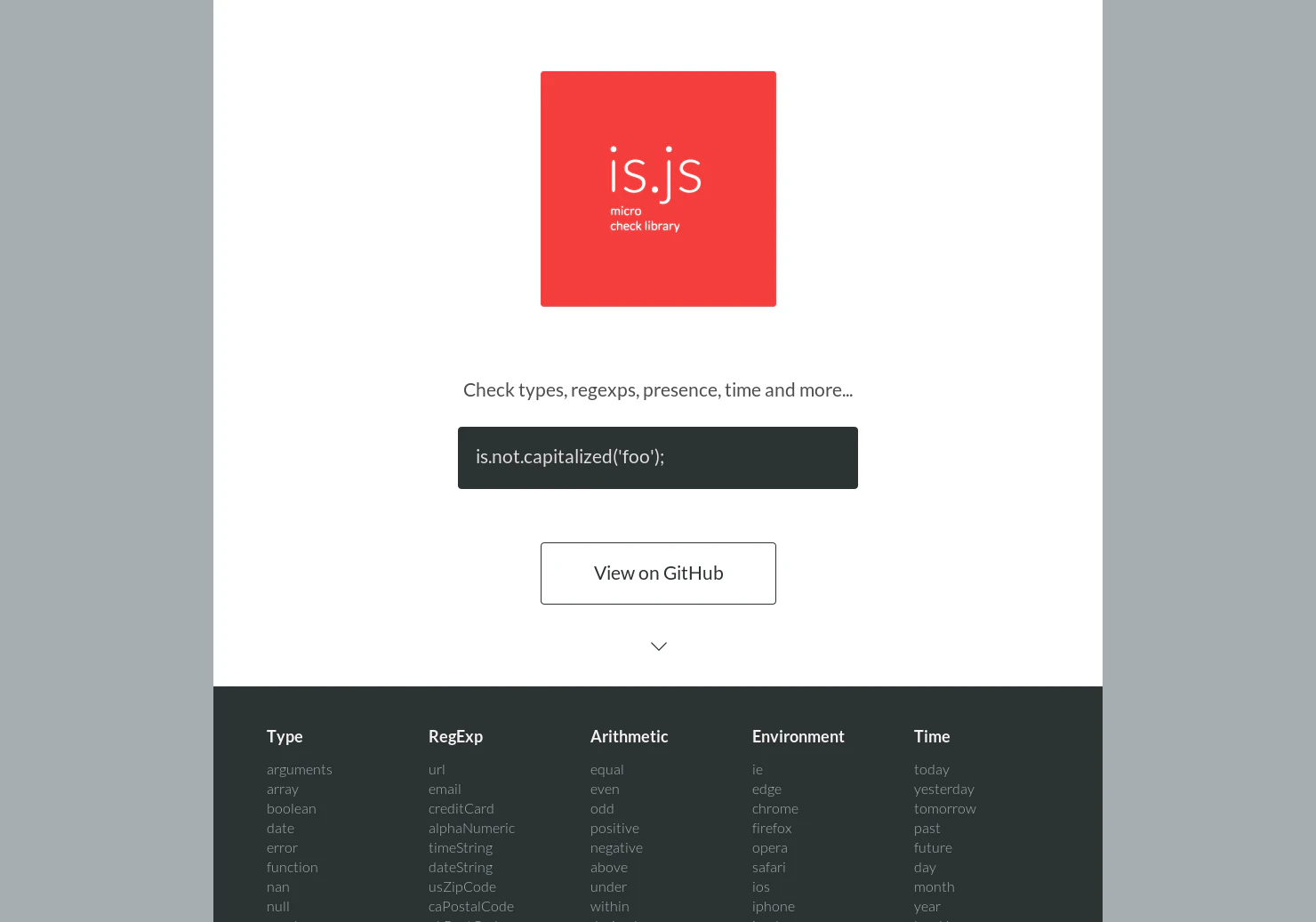Click the is.js red logo image

coord(658,188)
